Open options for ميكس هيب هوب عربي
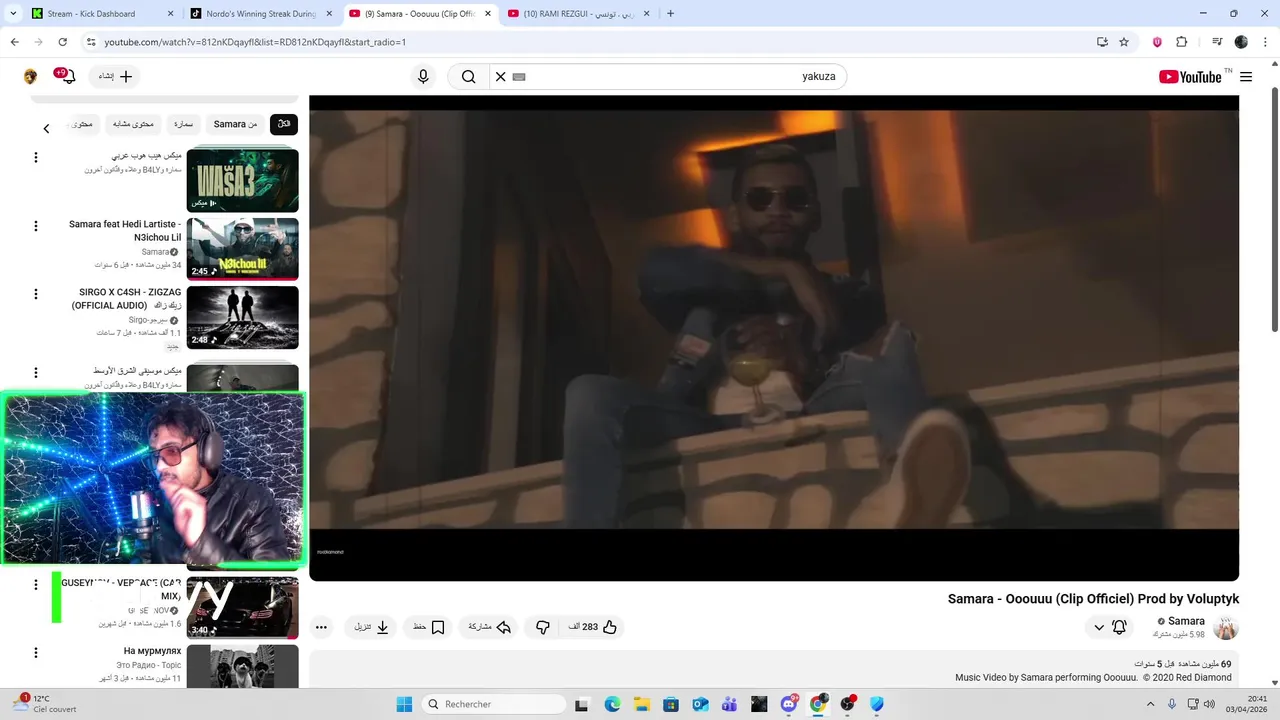The height and width of the screenshot is (720, 1280). point(36,158)
